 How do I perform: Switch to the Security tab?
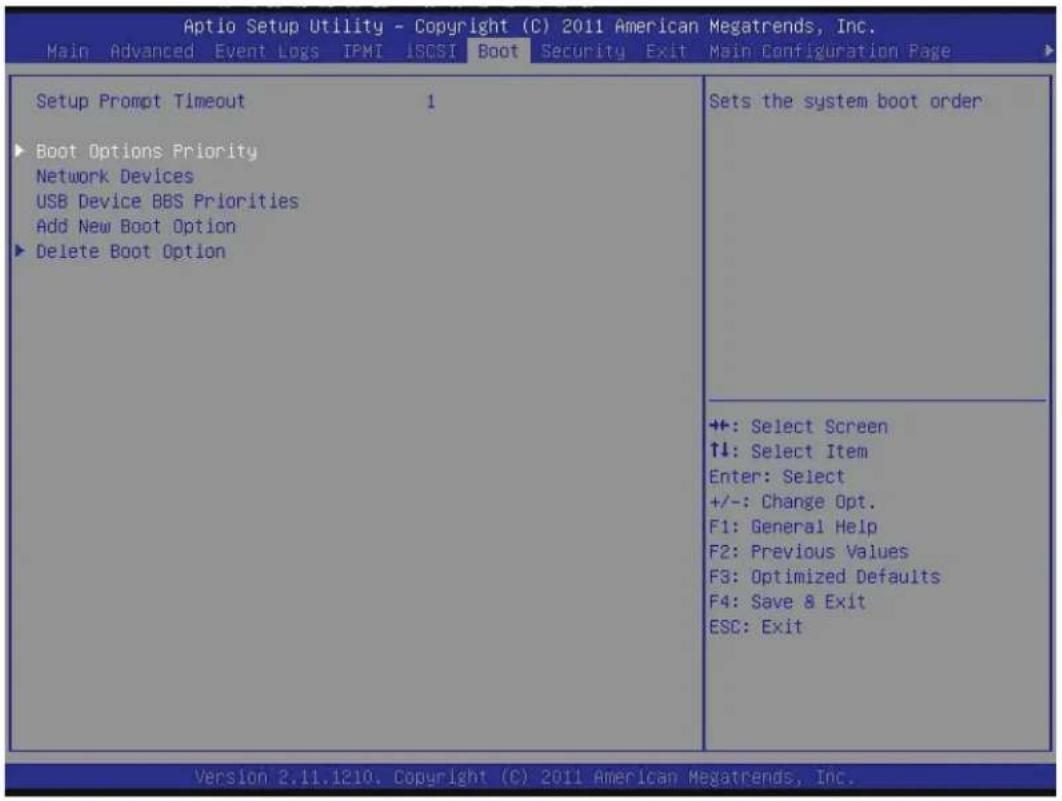point(583,51)
